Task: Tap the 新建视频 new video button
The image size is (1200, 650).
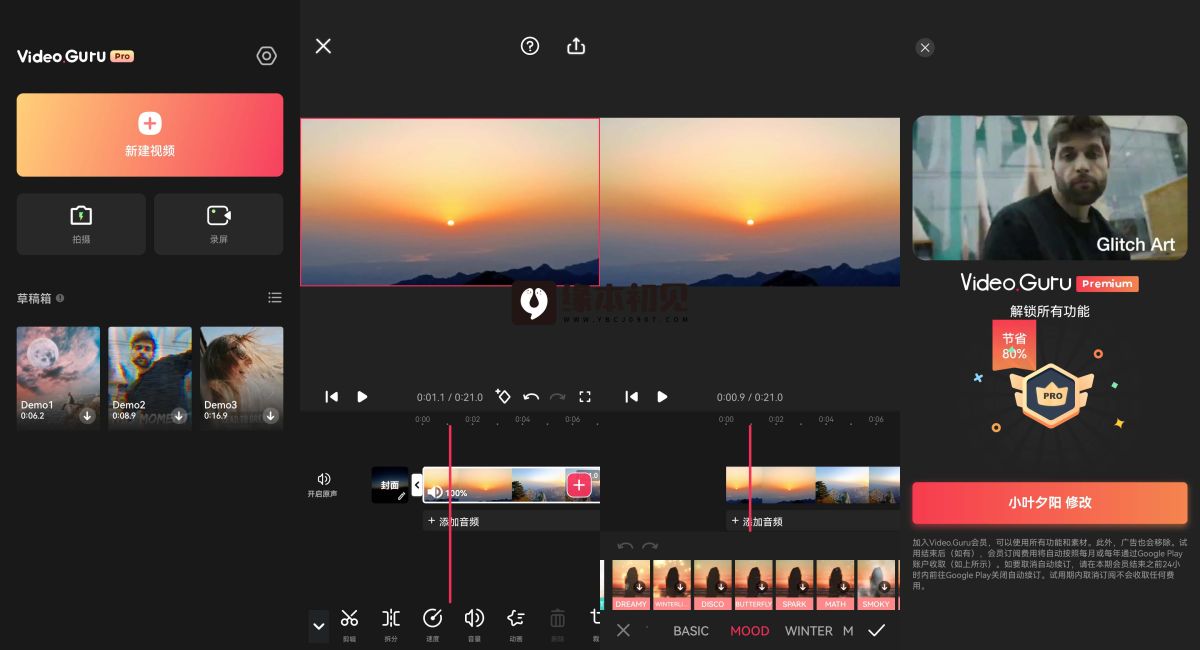Action: coord(150,135)
